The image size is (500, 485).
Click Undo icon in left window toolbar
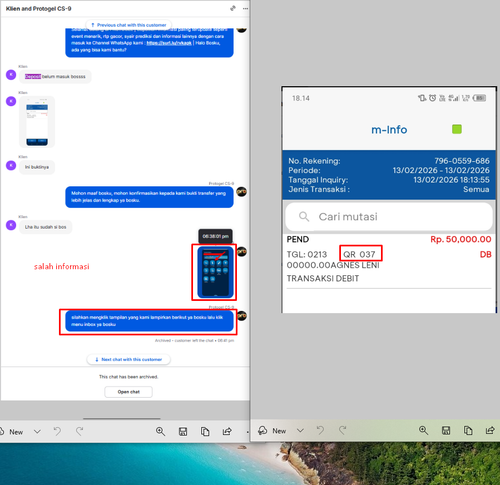(57, 431)
